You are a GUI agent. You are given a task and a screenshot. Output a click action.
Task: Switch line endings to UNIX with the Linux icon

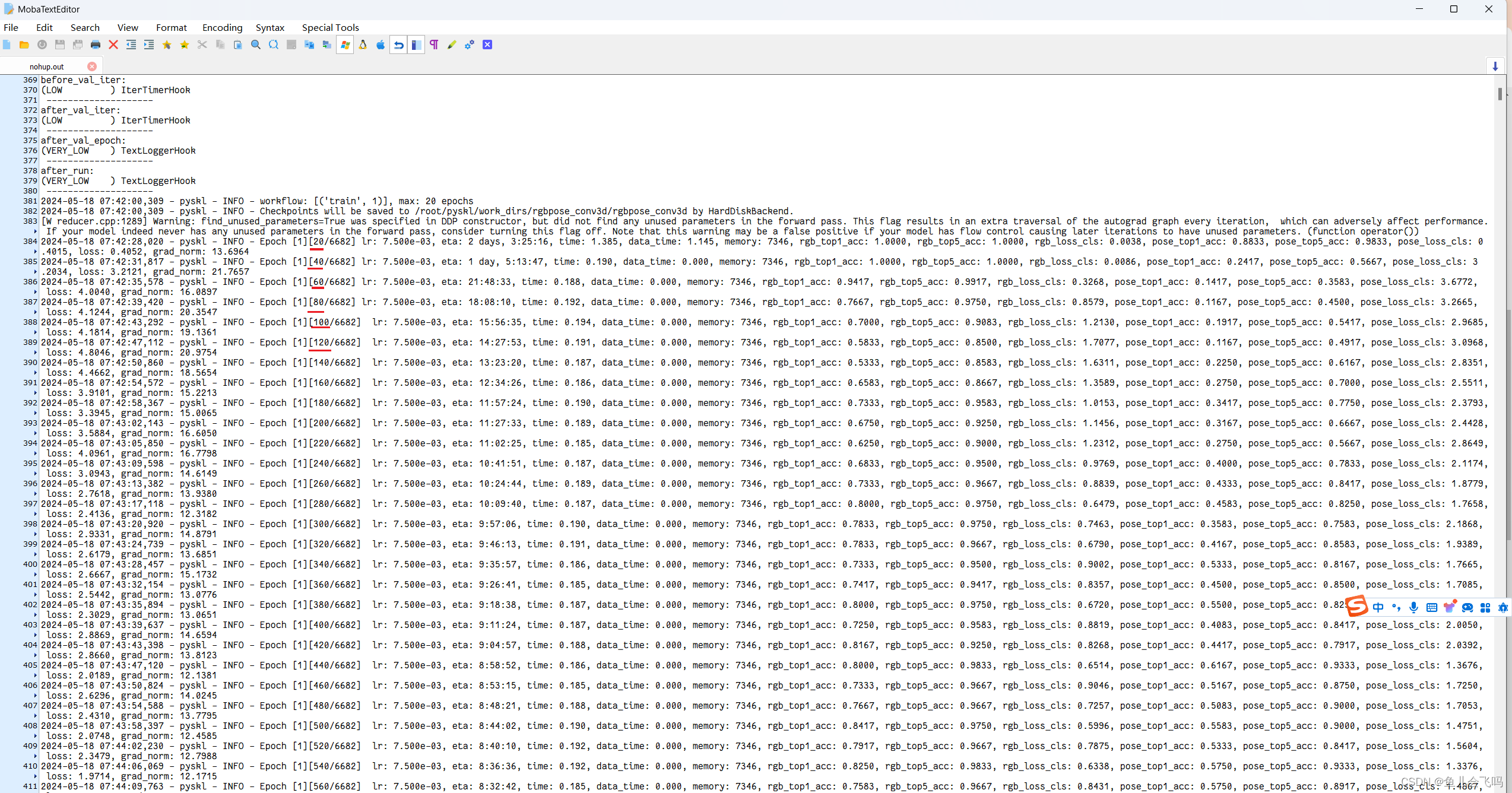(x=363, y=45)
